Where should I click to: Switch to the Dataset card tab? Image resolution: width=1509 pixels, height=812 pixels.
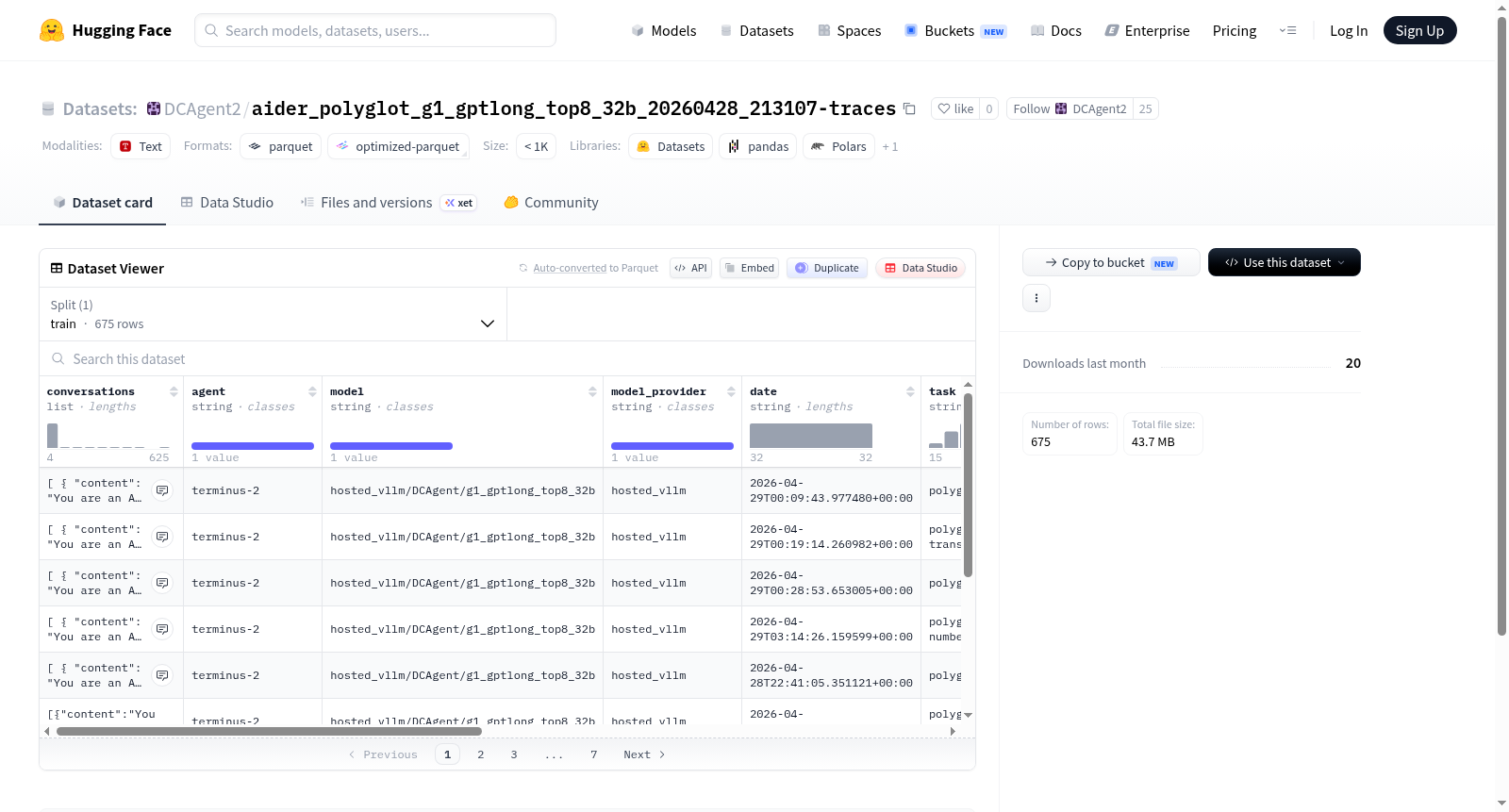(103, 203)
